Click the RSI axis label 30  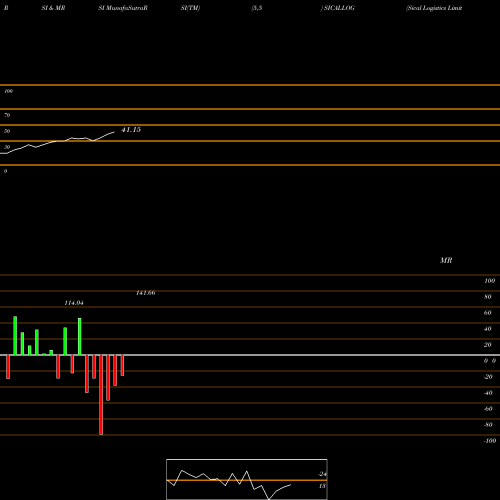7,147
